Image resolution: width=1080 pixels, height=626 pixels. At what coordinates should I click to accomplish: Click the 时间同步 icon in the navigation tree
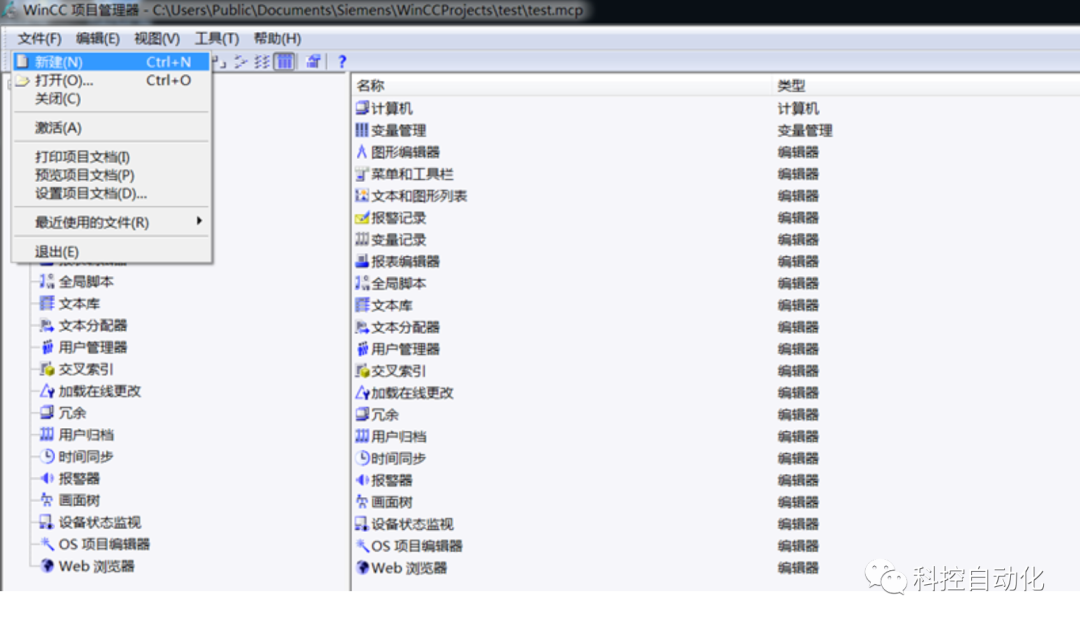coord(47,457)
